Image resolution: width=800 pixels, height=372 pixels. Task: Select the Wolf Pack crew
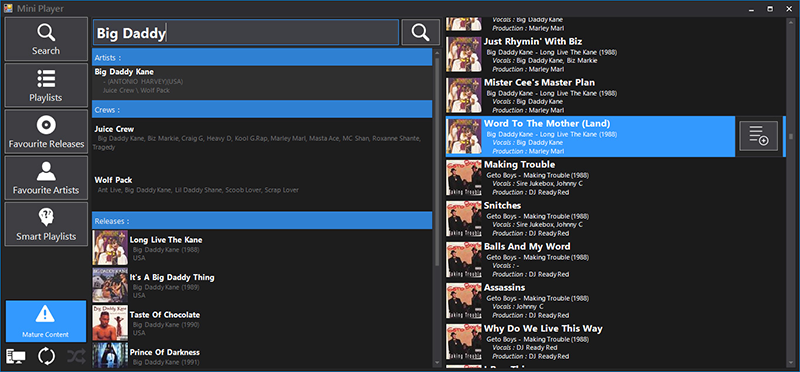(x=262, y=185)
